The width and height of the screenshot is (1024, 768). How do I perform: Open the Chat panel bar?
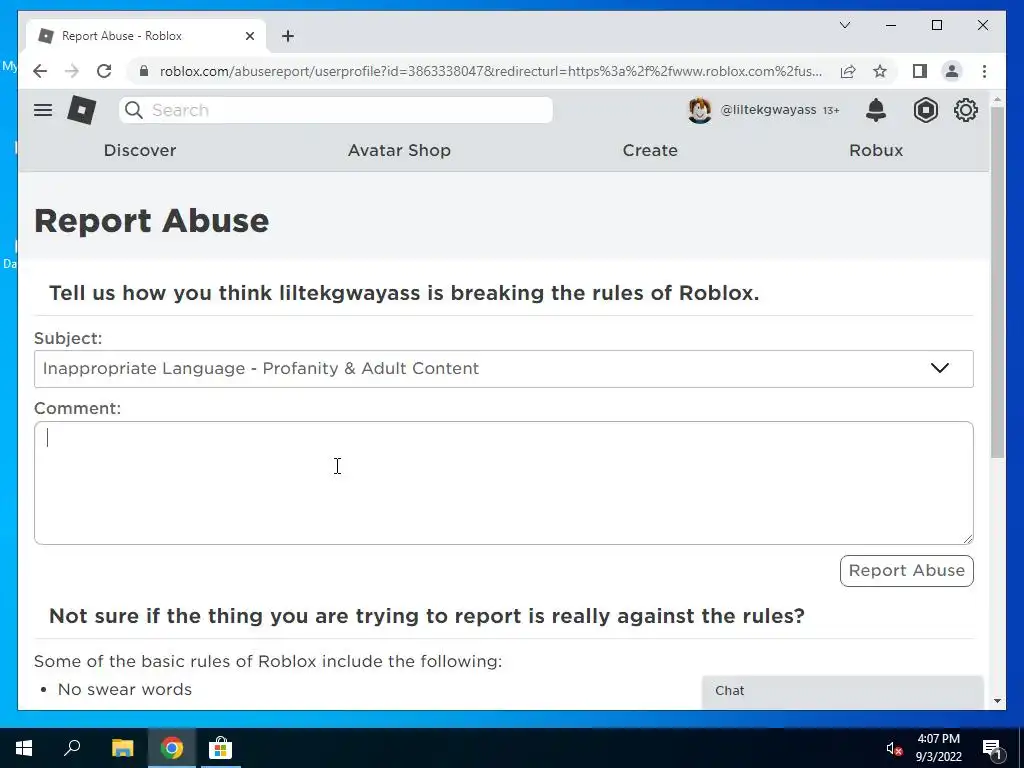coord(842,691)
